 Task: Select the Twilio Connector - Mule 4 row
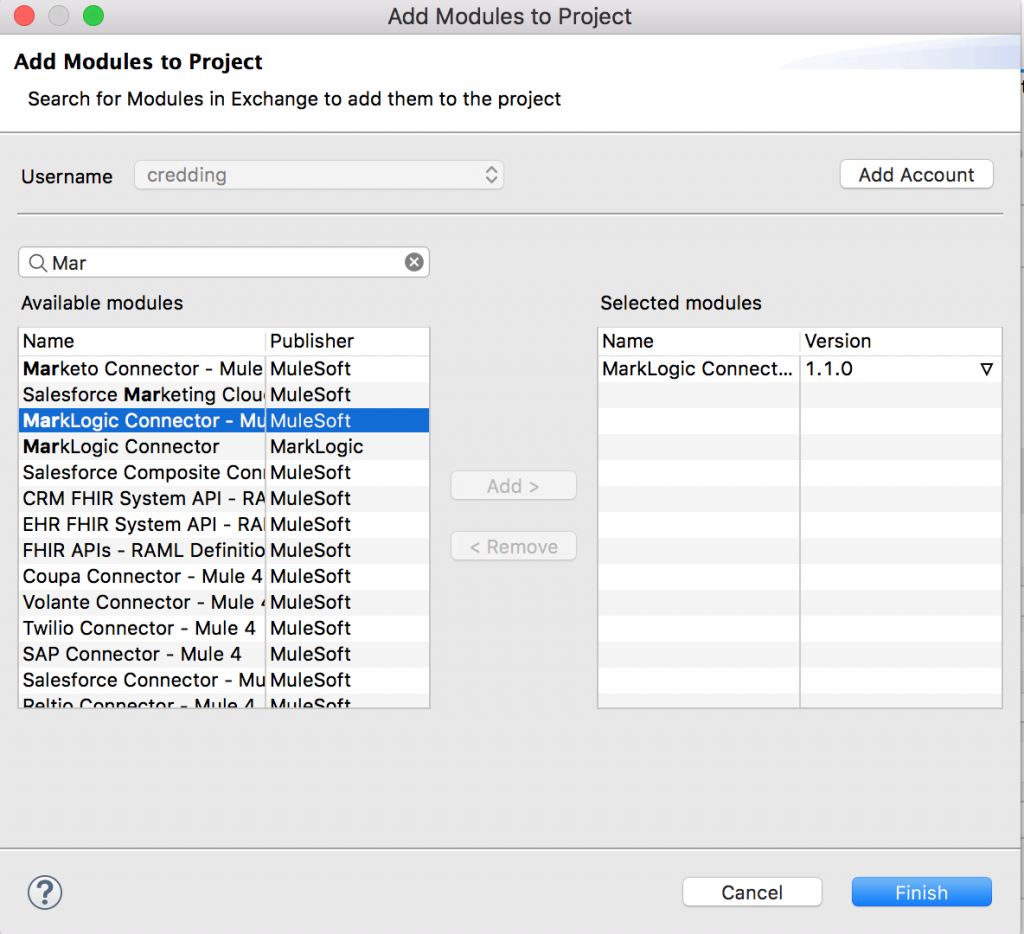pos(141,628)
